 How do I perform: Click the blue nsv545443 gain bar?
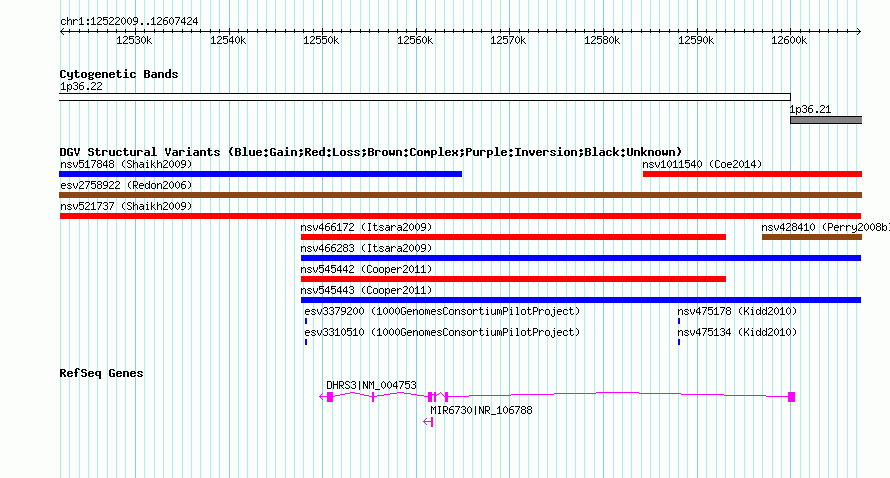581,300
